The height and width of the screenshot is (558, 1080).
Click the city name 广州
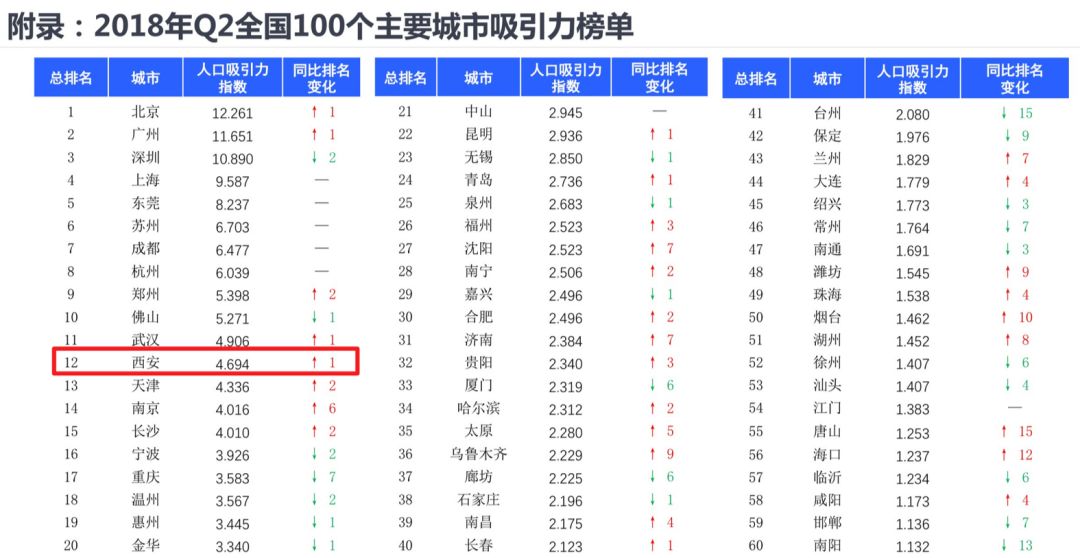[x=145, y=135]
